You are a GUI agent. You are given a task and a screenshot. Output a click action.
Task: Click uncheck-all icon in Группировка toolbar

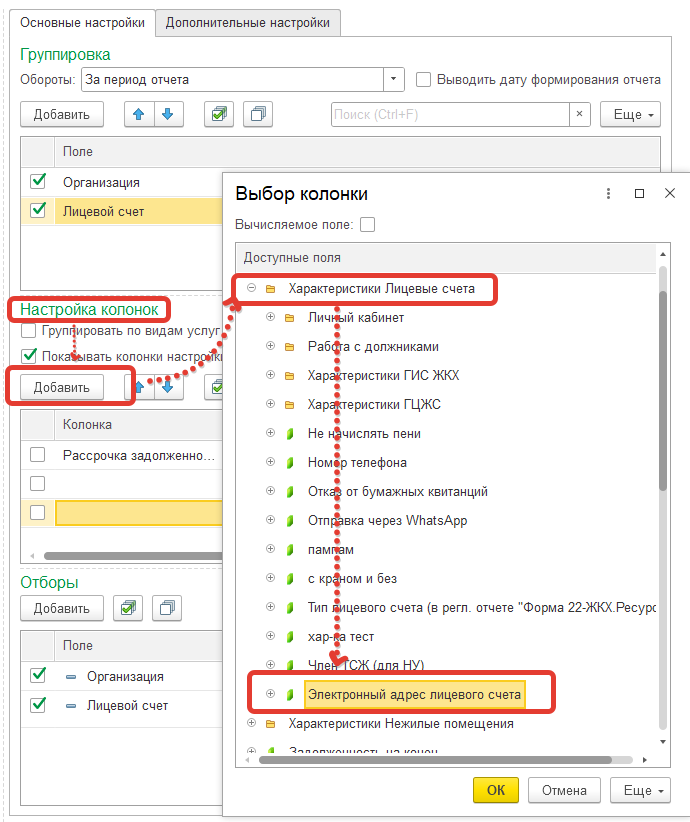coord(257,114)
